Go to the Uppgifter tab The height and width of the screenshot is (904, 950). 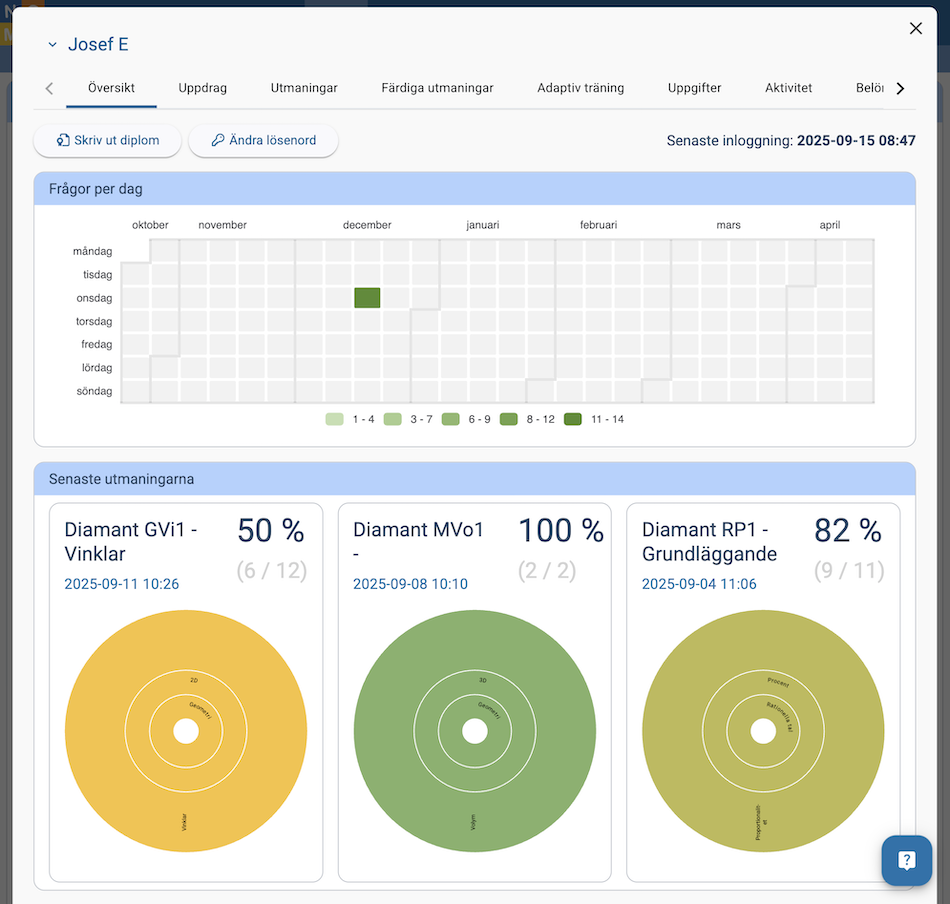[x=694, y=88]
